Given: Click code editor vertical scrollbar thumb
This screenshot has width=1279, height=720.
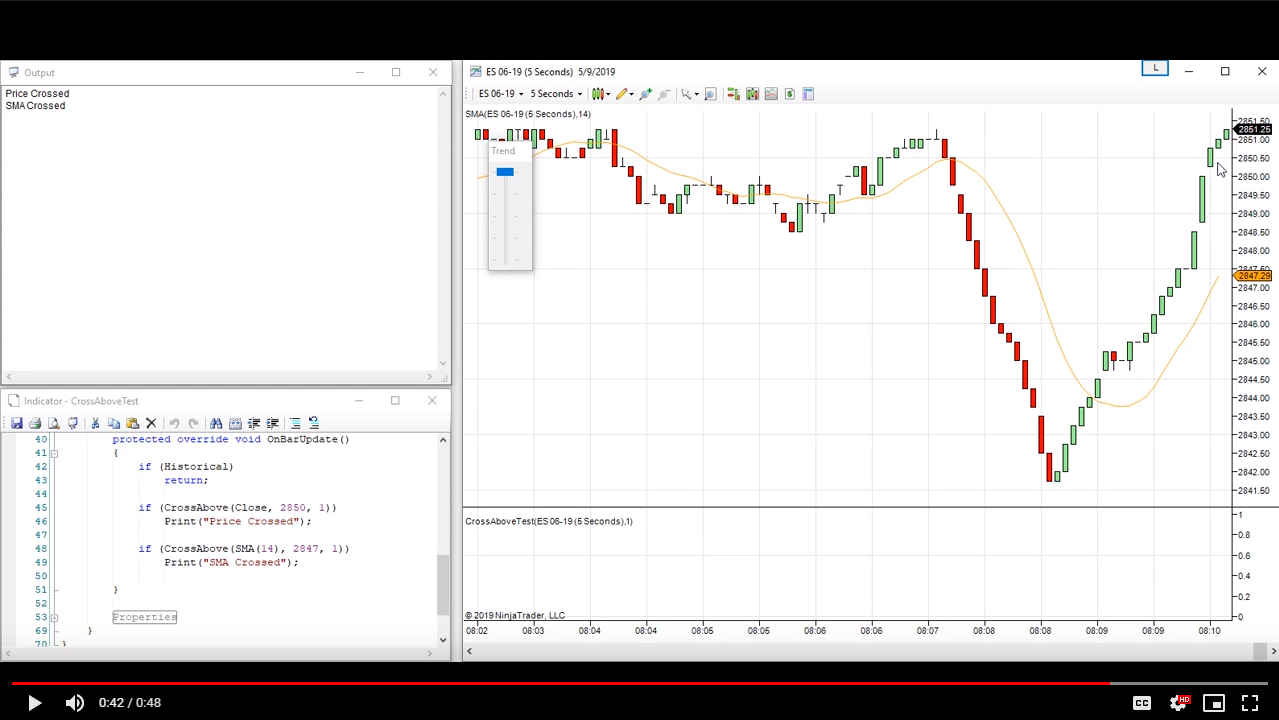Looking at the screenshot, I should (x=443, y=585).
